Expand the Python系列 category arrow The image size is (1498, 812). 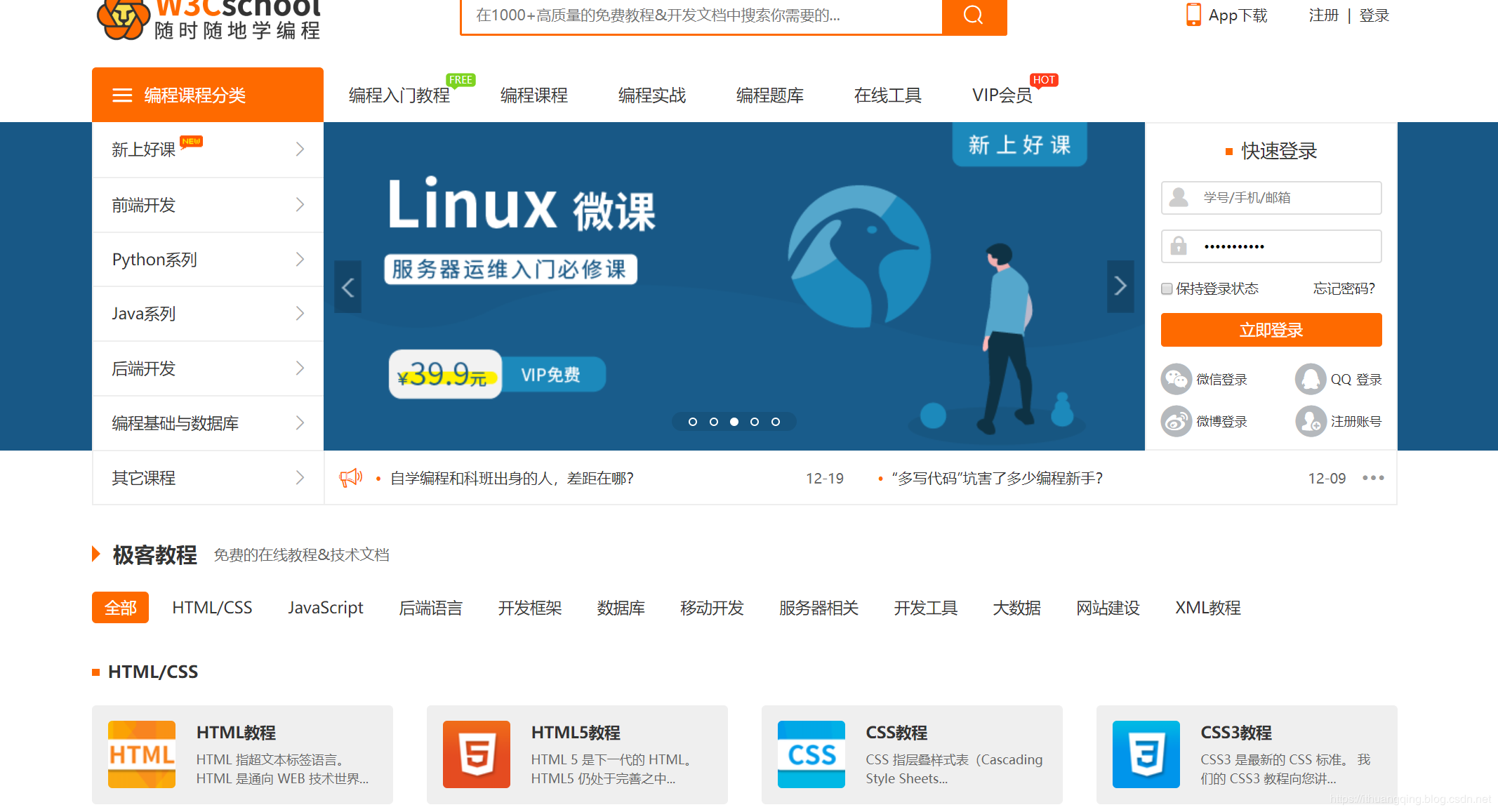(x=300, y=260)
